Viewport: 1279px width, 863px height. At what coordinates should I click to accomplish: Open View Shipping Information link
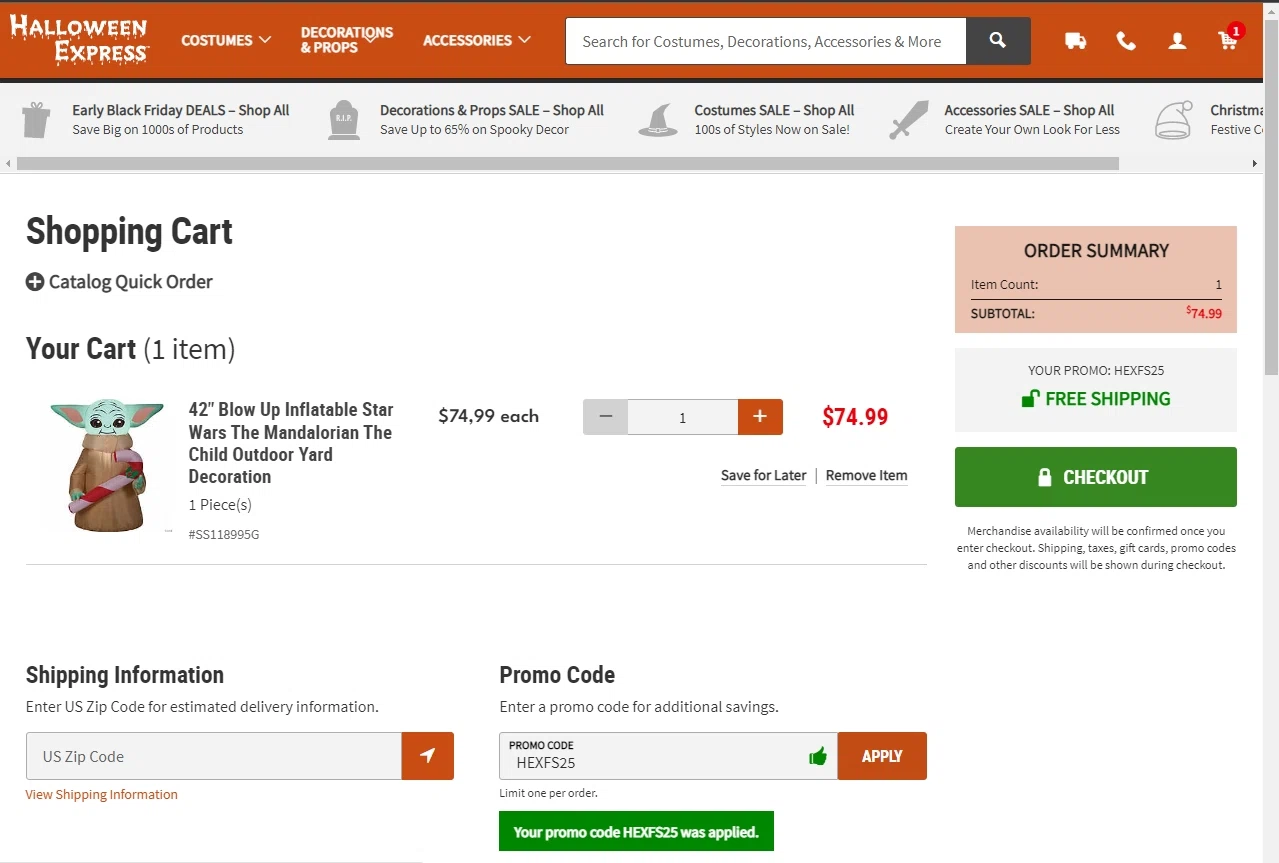102,795
